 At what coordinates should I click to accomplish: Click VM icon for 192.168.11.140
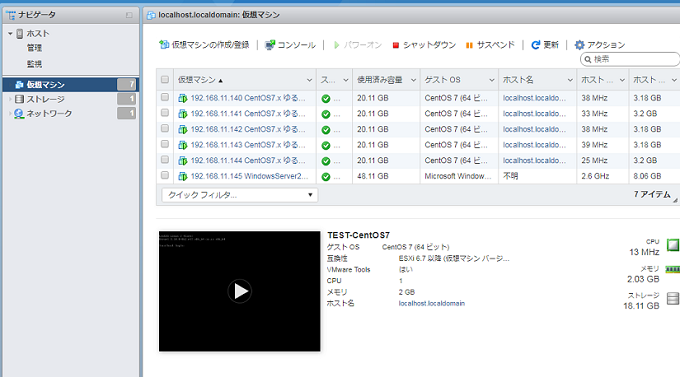183,98
